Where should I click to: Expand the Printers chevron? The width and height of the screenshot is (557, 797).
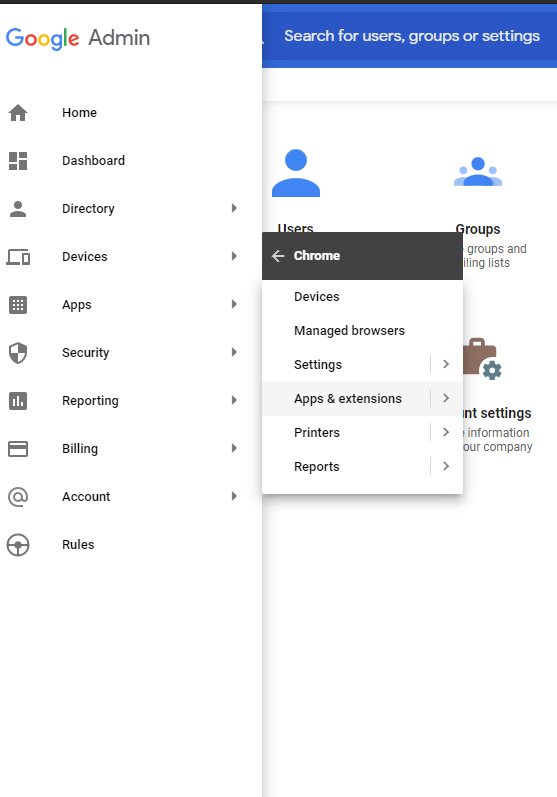[446, 432]
